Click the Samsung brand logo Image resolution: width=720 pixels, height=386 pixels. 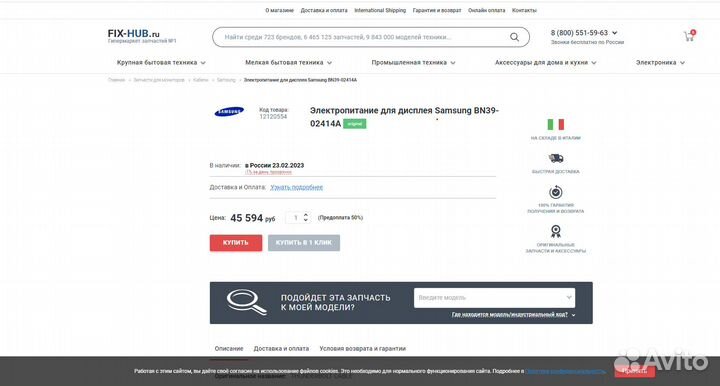pyautogui.click(x=229, y=112)
